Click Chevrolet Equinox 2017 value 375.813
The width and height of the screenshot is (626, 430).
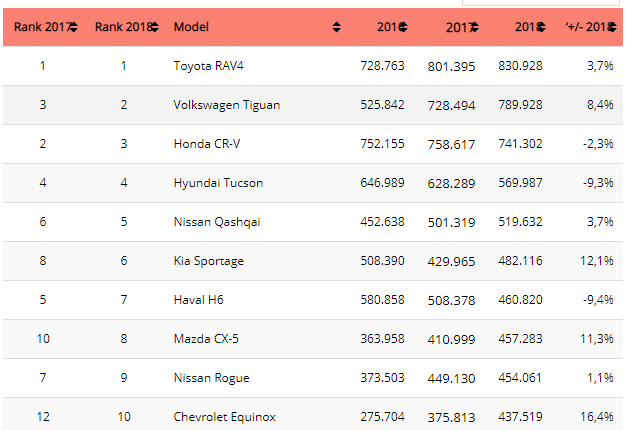(x=451, y=418)
